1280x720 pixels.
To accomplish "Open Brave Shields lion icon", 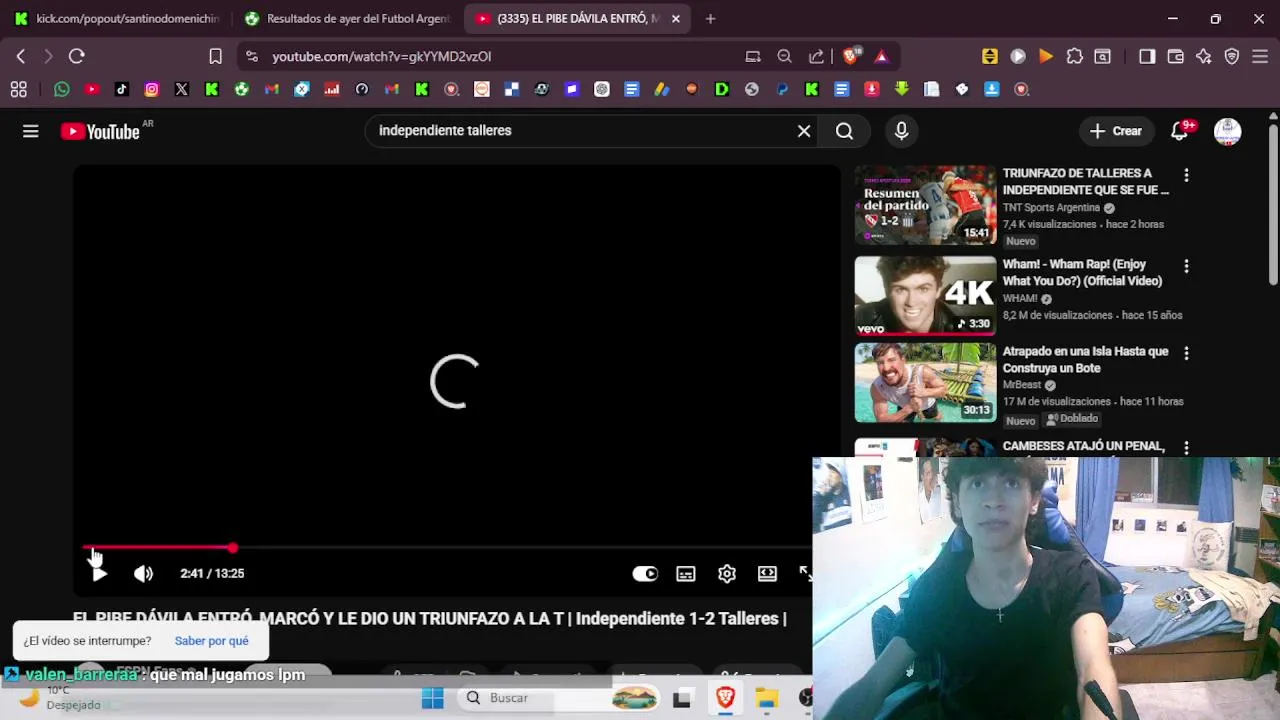I will pos(850,57).
